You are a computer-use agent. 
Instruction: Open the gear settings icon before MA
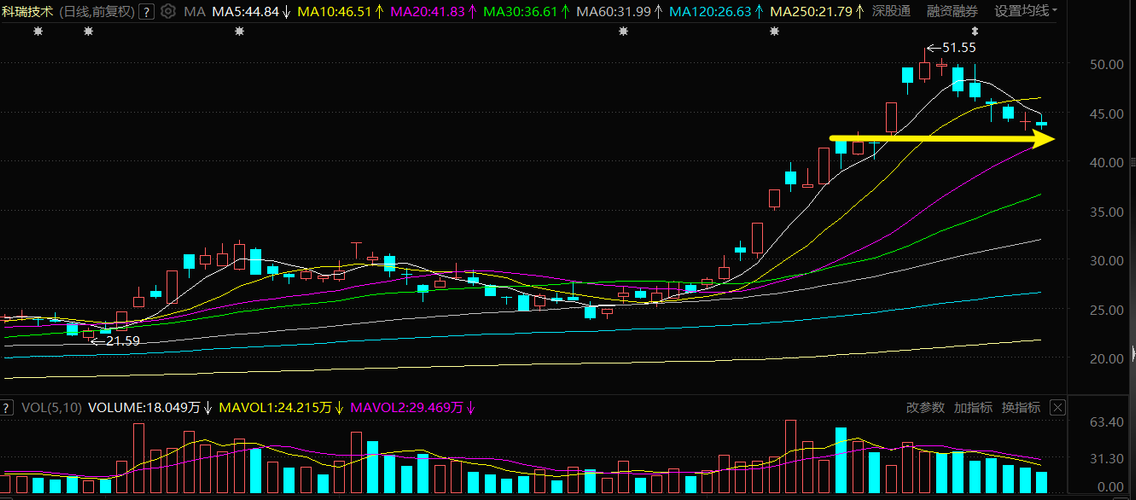168,12
